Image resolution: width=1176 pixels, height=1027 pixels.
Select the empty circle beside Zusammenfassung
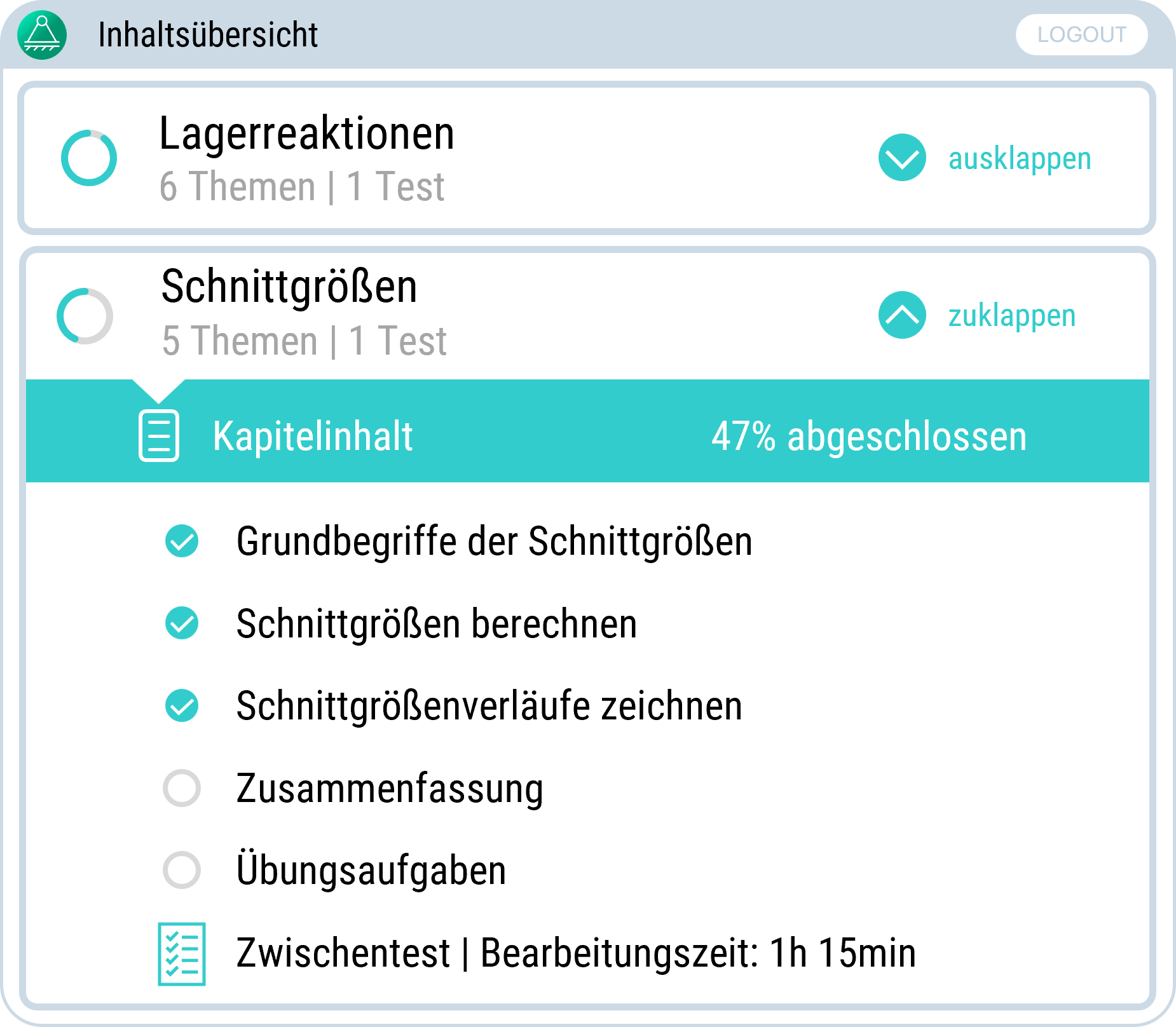(182, 788)
